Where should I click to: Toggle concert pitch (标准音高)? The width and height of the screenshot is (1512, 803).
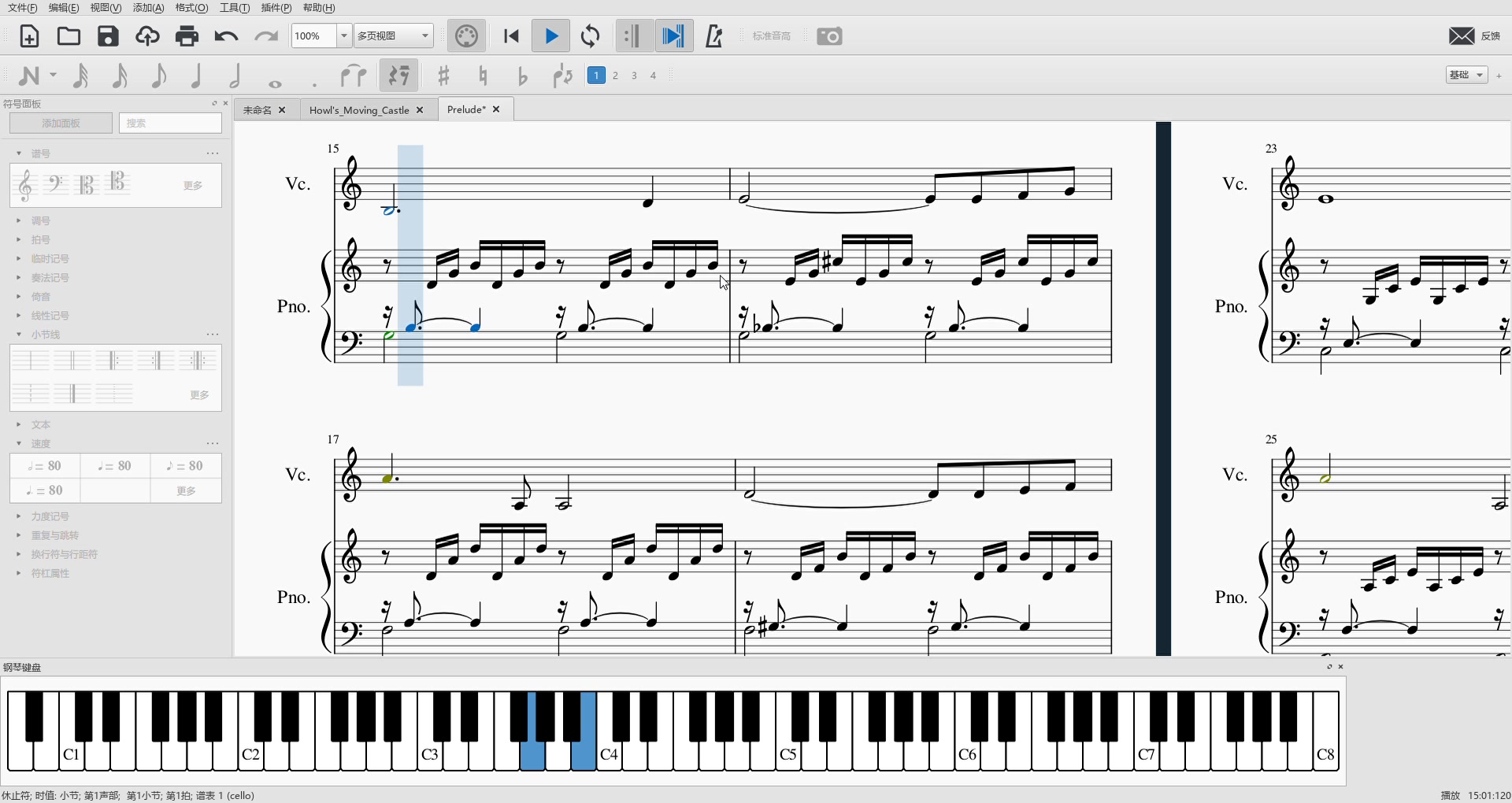pyautogui.click(x=771, y=36)
